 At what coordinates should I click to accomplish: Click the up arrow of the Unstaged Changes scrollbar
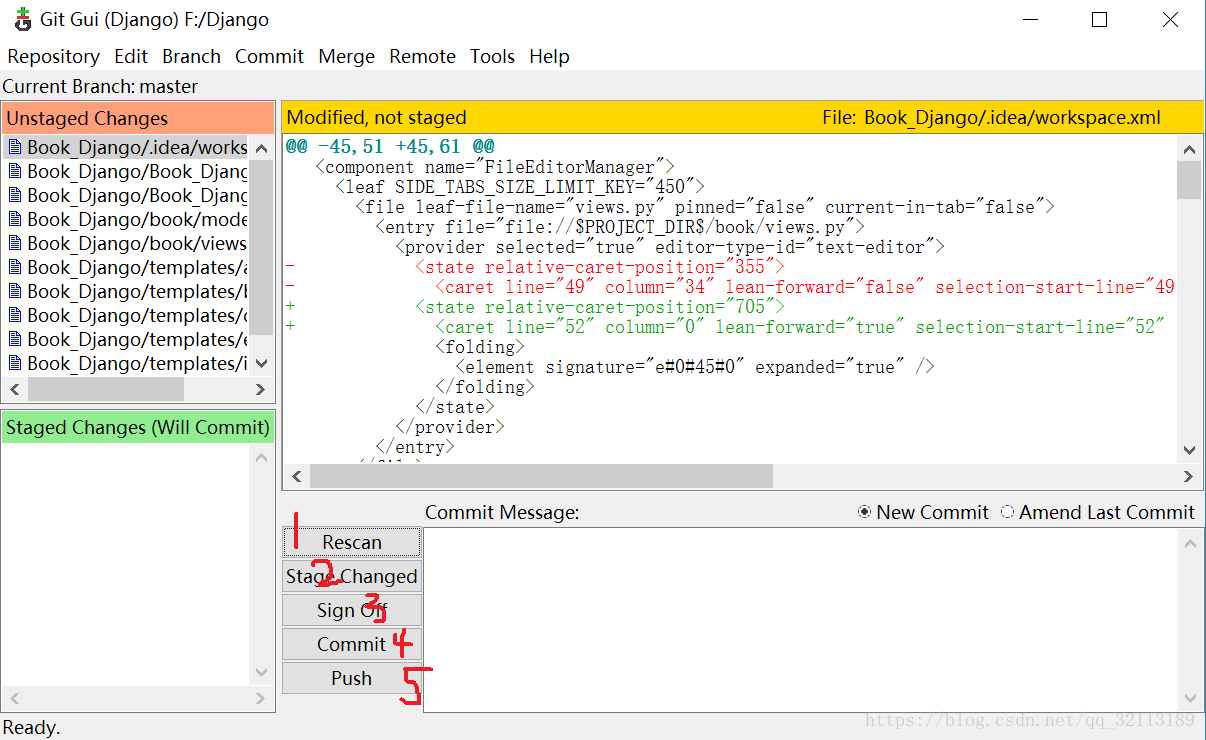pos(261,148)
